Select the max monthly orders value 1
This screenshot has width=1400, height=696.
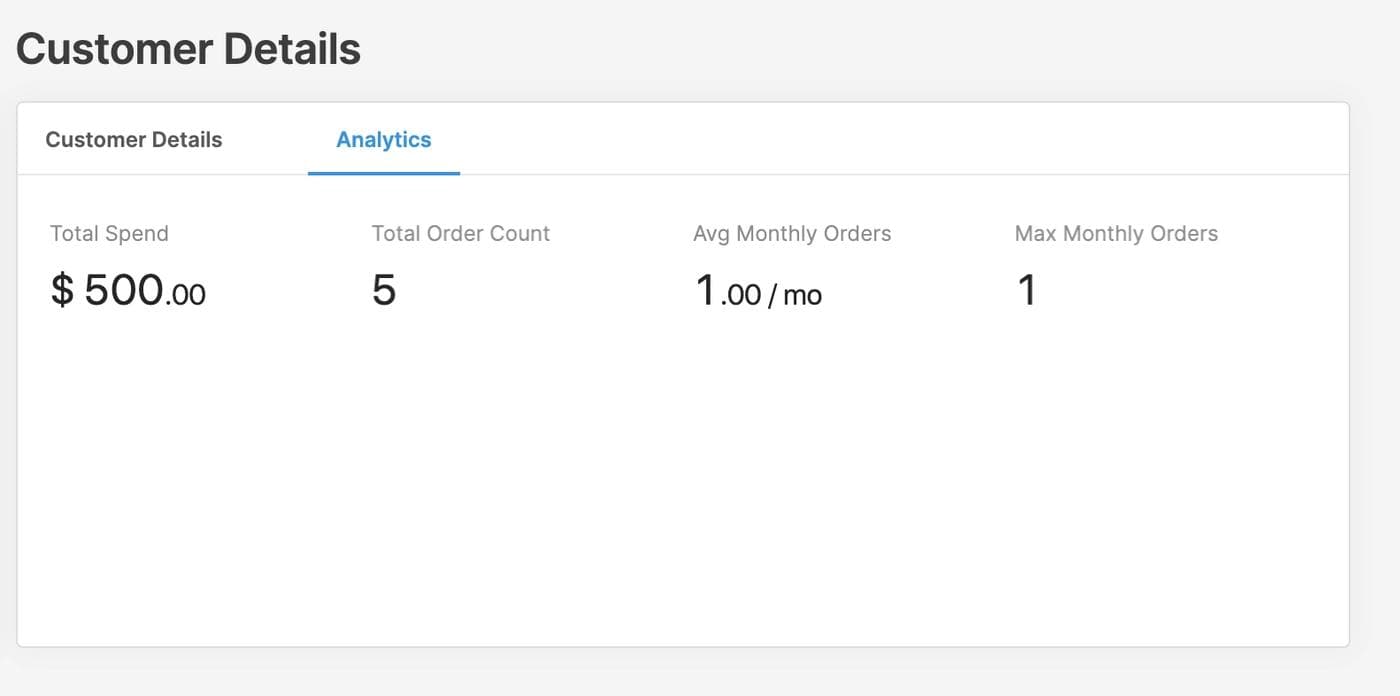[x=1026, y=290]
